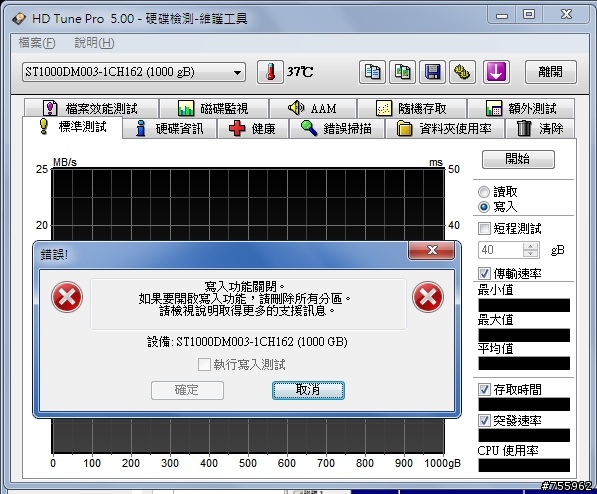Check the 執行寫入測試 checkbox in the dialog

pyautogui.click(x=204, y=365)
